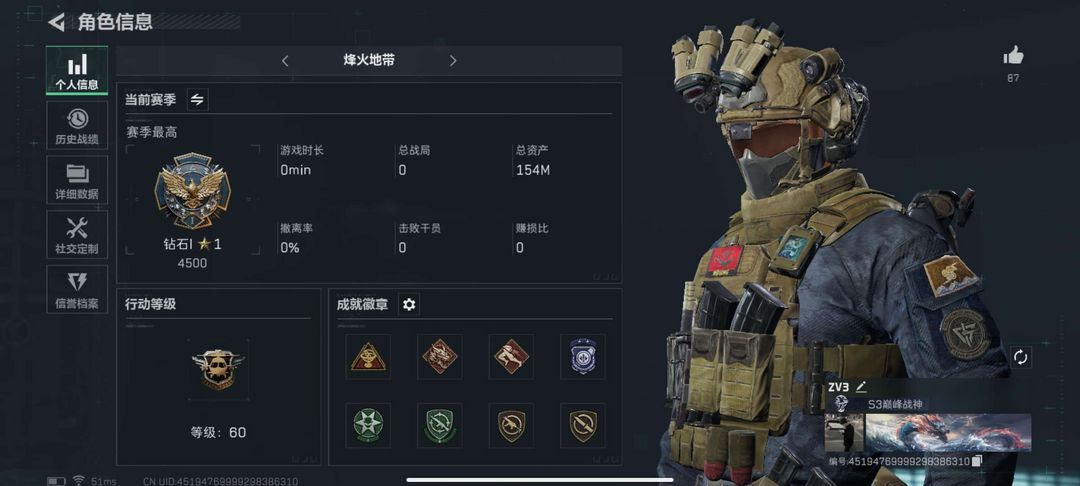1080x486 pixels.
Task: Click the dragon banner thumbnail
Action: click(x=948, y=433)
